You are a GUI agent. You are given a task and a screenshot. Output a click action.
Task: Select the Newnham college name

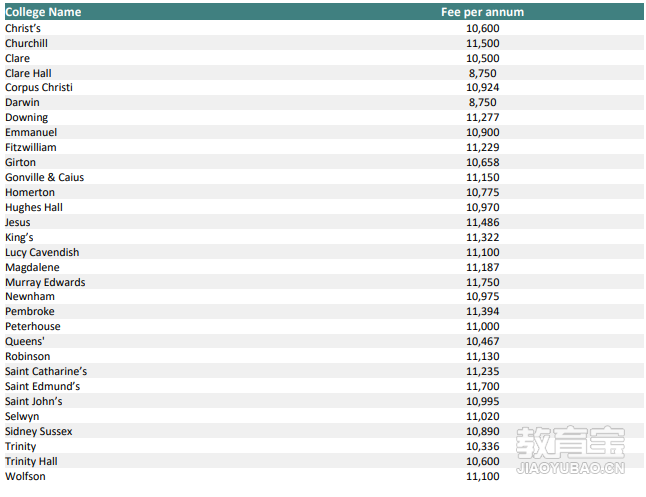(x=30, y=296)
